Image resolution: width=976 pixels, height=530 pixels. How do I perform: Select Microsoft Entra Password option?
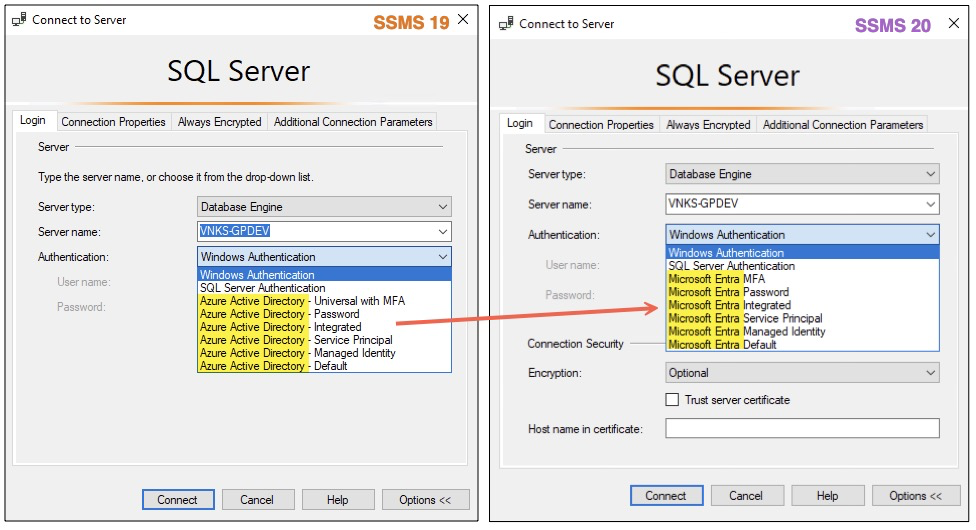(802, 292)
